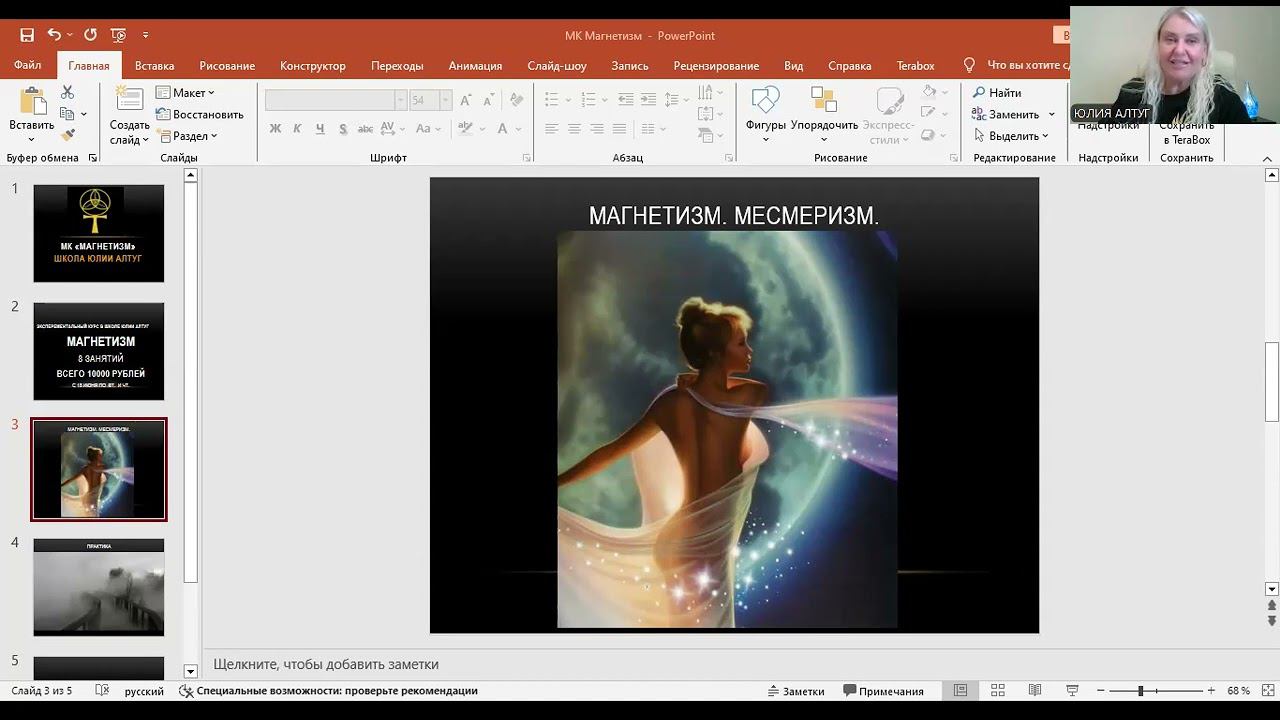Screen dimensions: 1280x720
Task: Click the zoom slider in status bar
Action: [x=1140, y=691]
